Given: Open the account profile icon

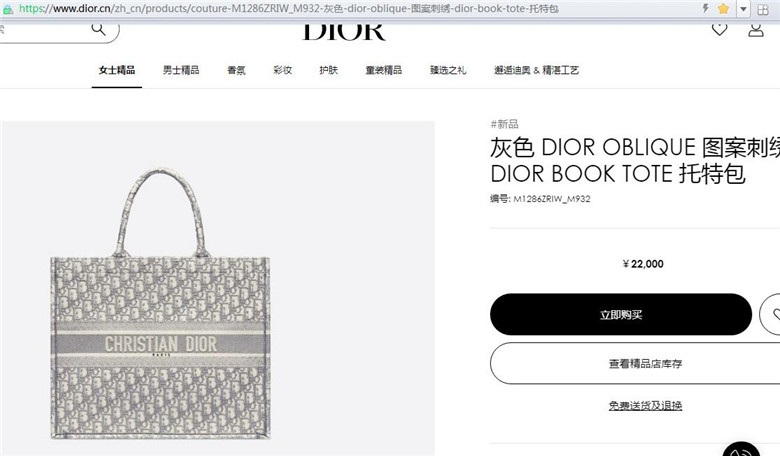Looking at the screenshot, I should coord(756,30).
